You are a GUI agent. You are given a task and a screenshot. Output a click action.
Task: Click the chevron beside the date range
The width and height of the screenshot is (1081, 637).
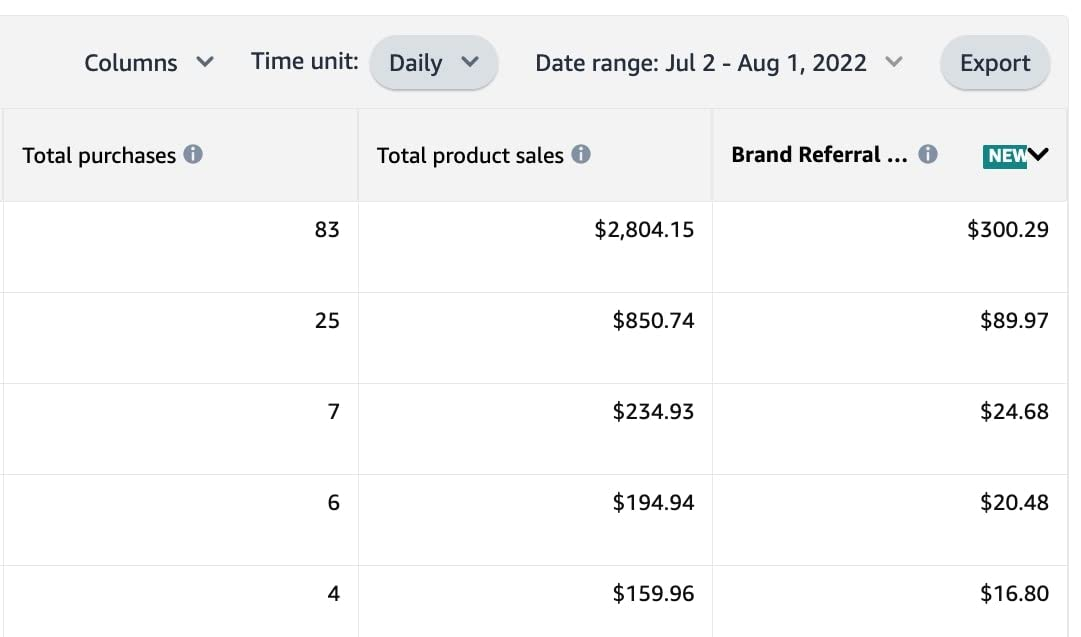(x=893, y=62)
